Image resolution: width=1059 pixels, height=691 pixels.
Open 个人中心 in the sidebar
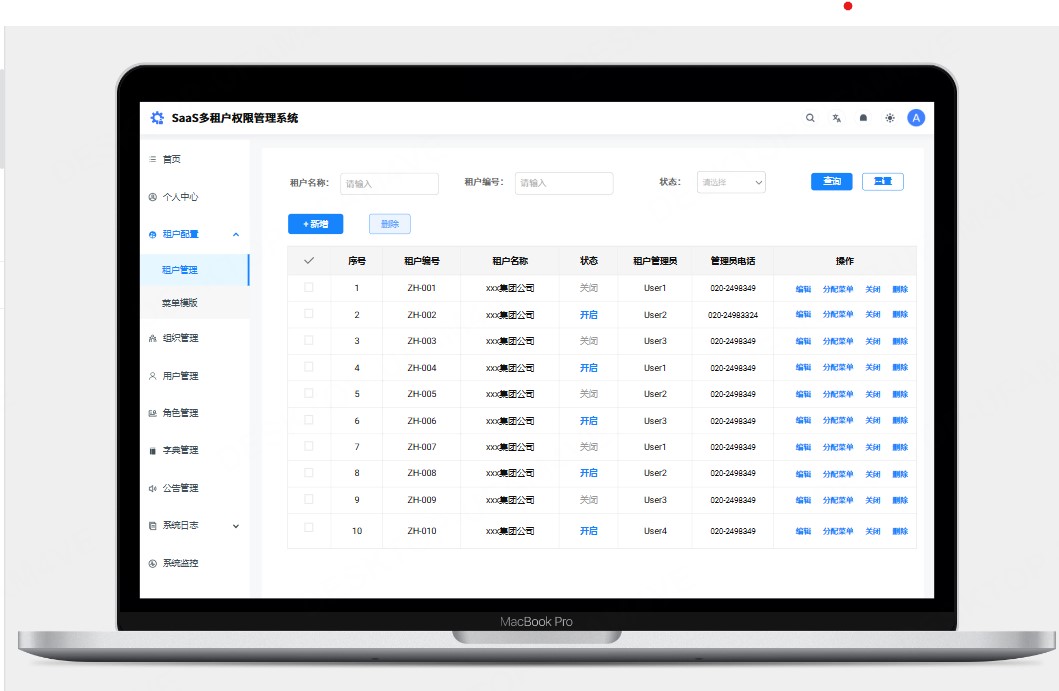180,197
